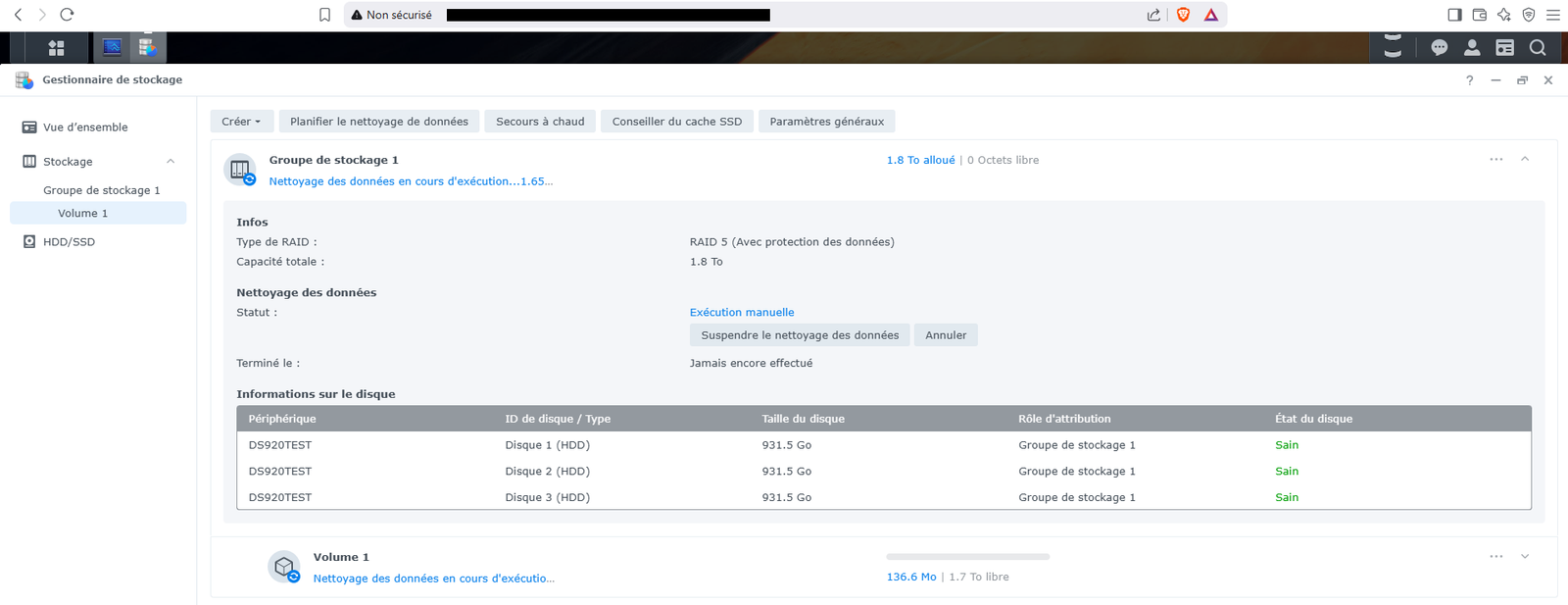Click the storage pool scrubbing progress link

click(x=411, y=181)
